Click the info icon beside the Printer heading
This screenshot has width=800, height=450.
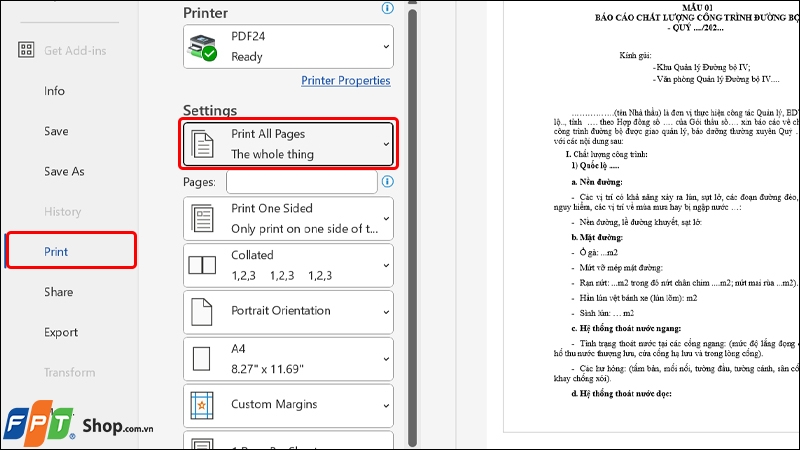(x=388, y=8)
